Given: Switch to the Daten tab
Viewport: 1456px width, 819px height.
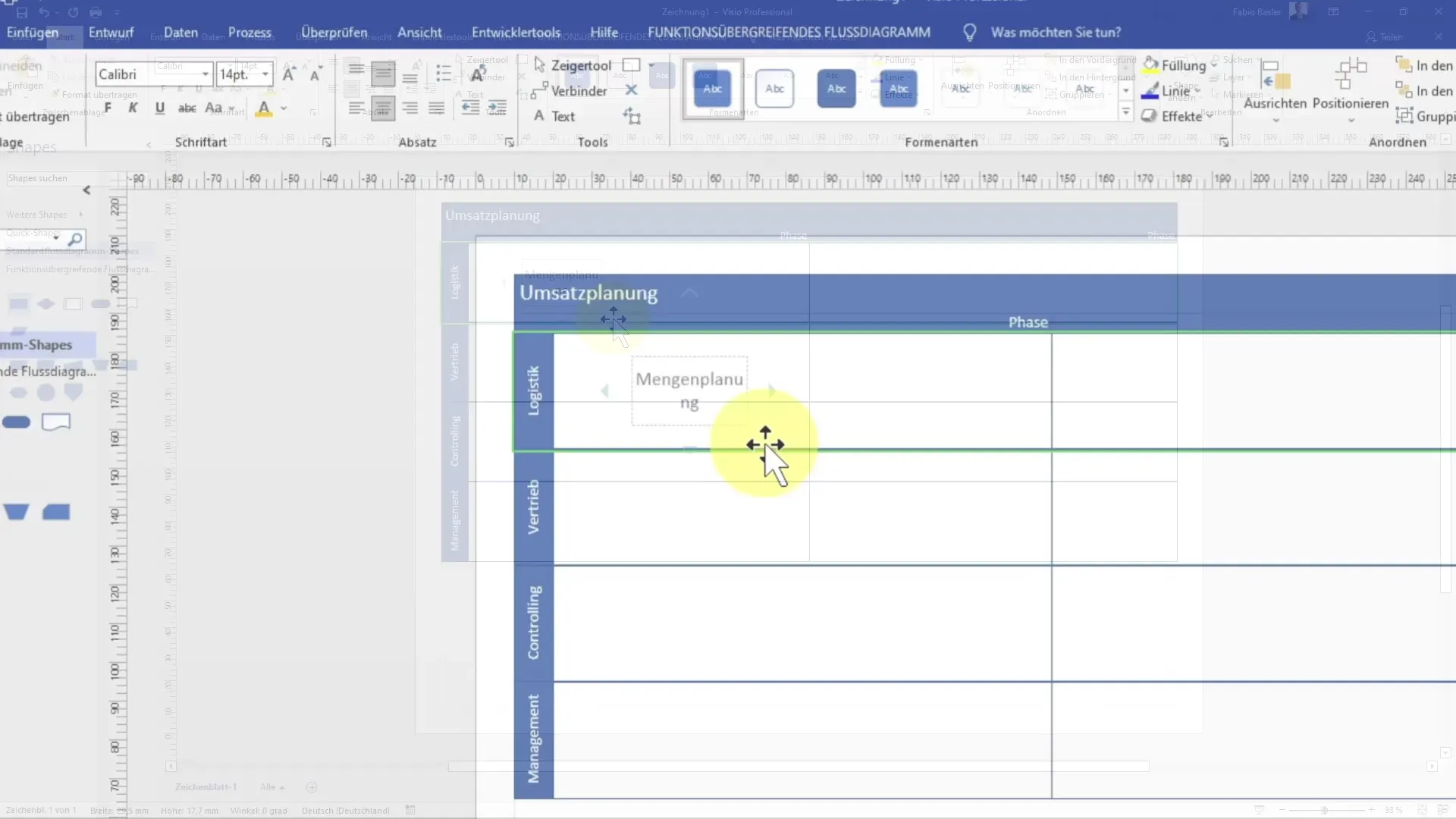Looking at the screenshot, I should [180, 33].
